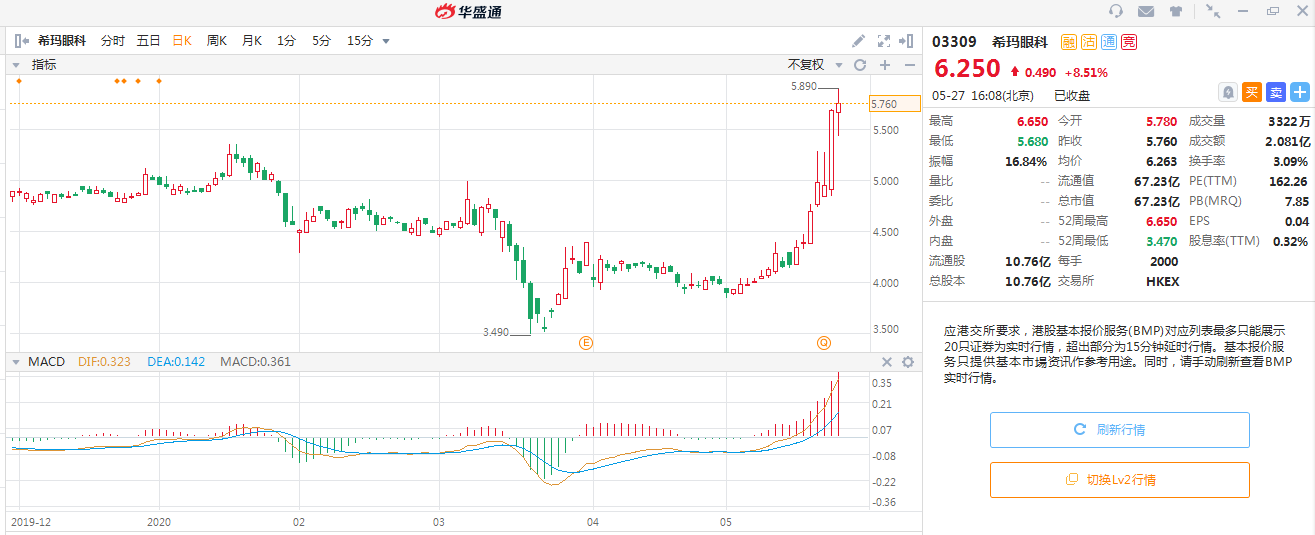Click the 刷新行情 refresh quotes button
1315x535 pixels.
[x=1119, y=430]
